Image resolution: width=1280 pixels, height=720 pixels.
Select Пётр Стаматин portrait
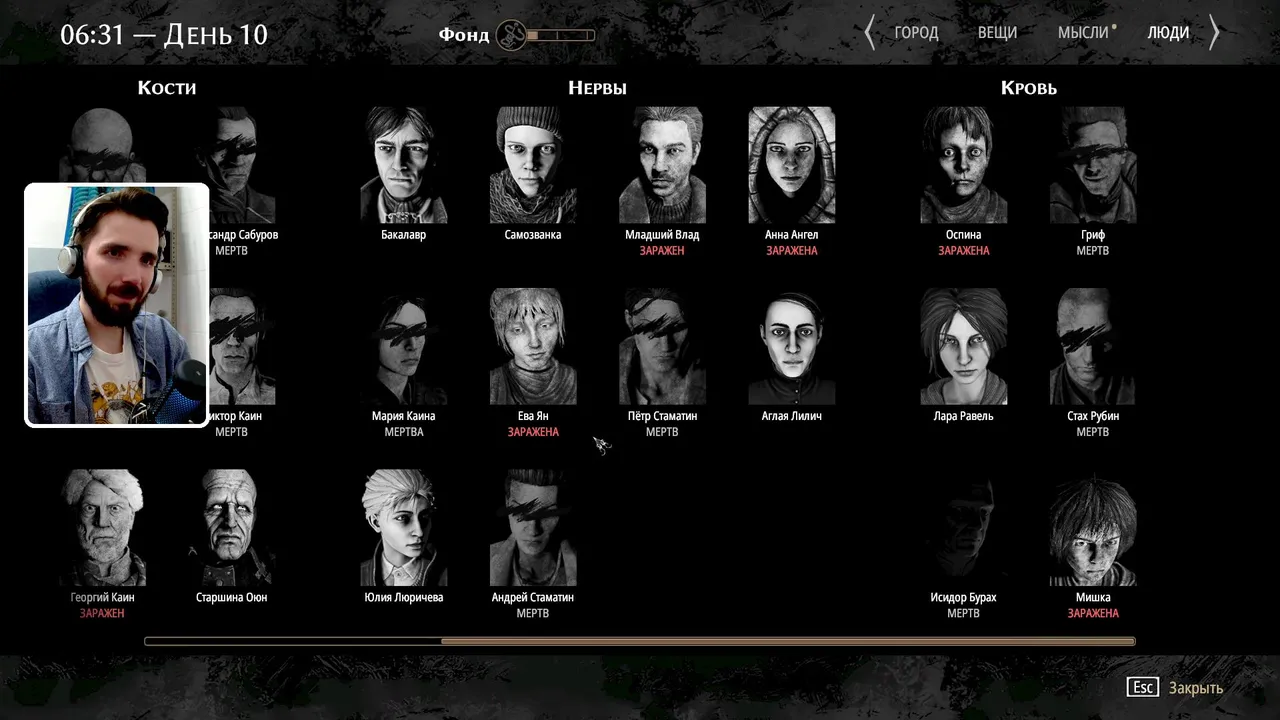coord(662,346)
